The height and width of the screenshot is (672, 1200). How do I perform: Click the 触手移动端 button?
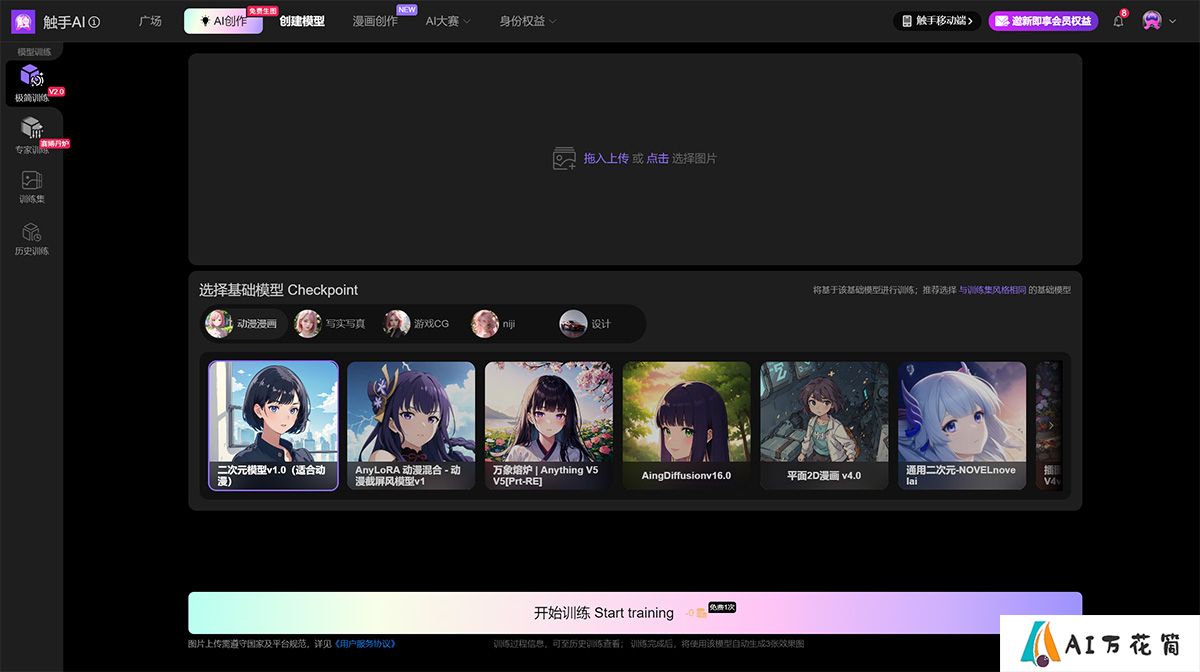937,21
